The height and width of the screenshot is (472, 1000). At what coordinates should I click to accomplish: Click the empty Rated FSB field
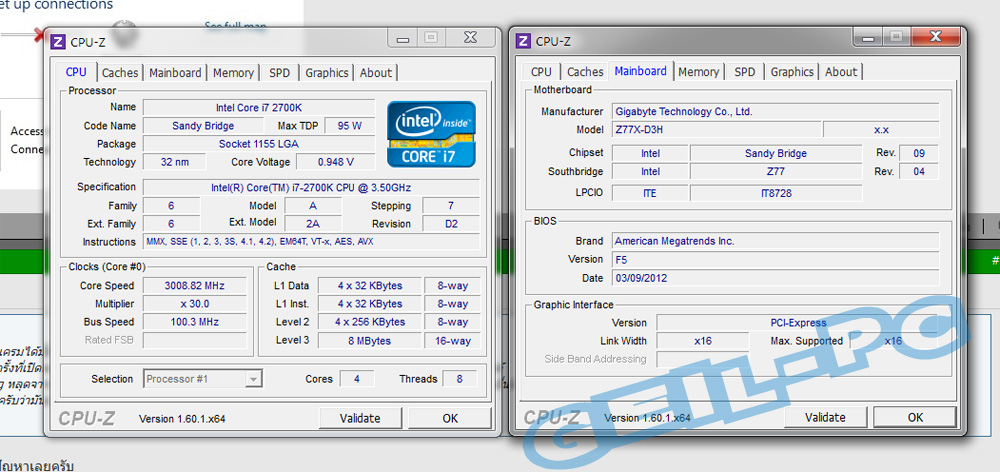pos(195,341)
